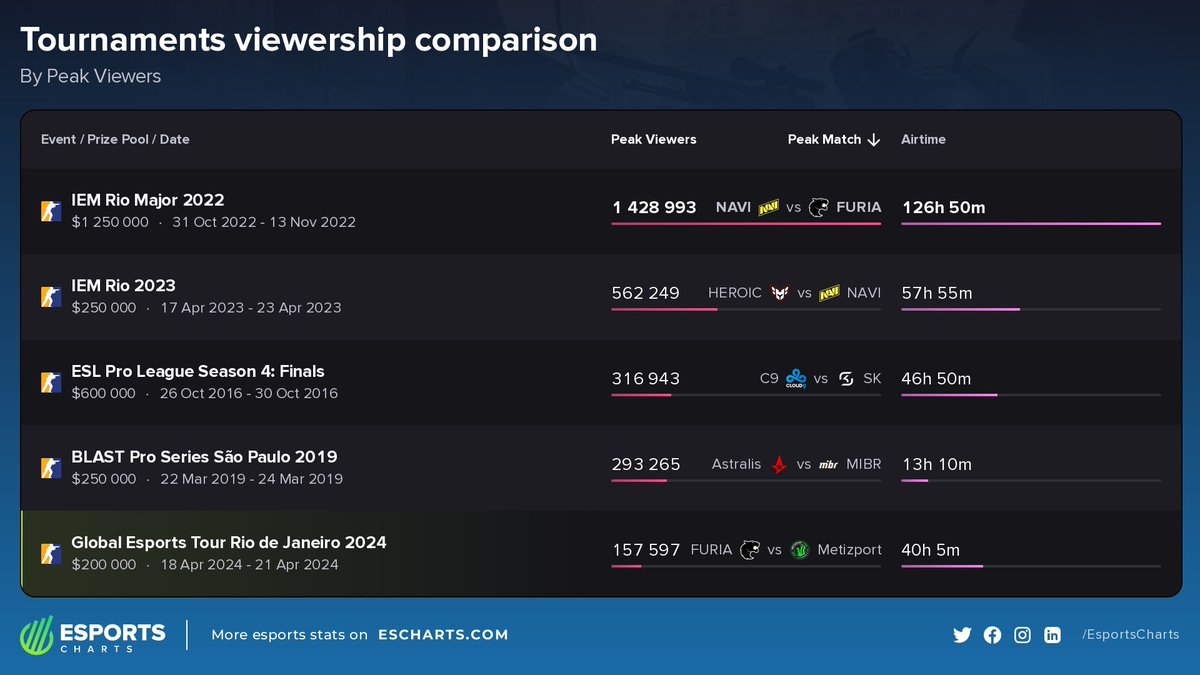Click the CS icon beside IEM Rio 2023

point(51,297)
